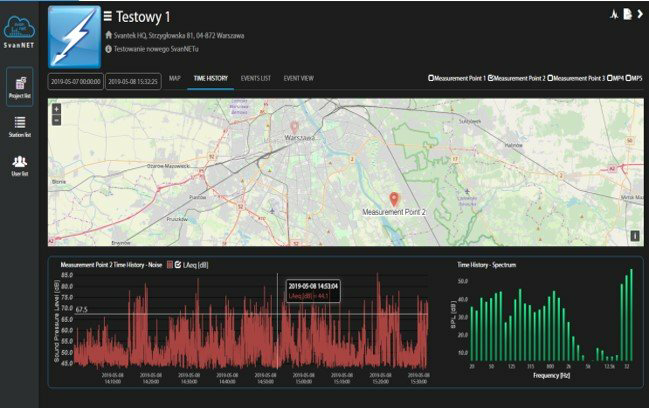Zoom in on the map
The width and height of the screenshot is (649, 408).
pyautogui.click(x=57, y=109)
